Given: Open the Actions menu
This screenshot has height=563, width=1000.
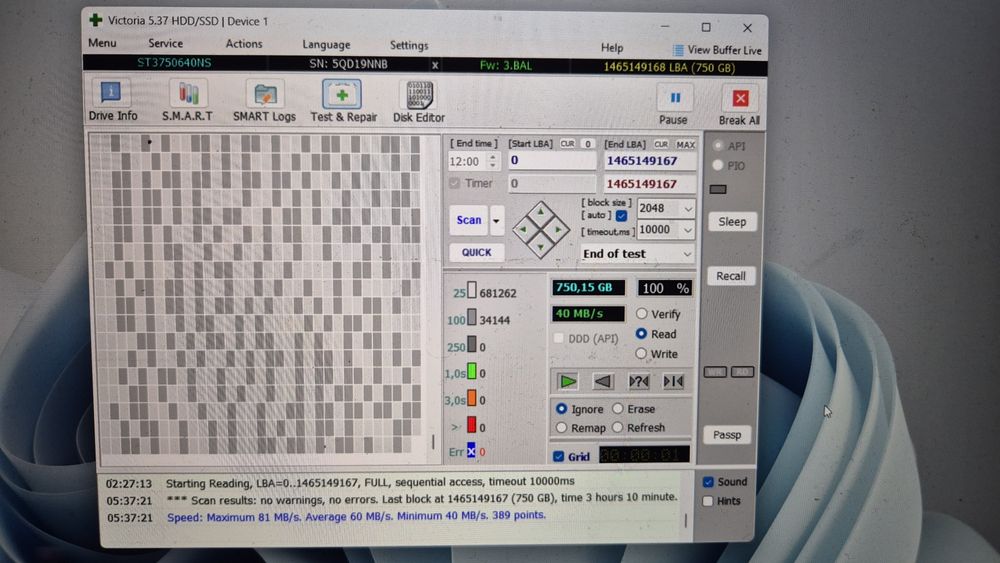Looking at the screenshot, I should coord(244,44).
